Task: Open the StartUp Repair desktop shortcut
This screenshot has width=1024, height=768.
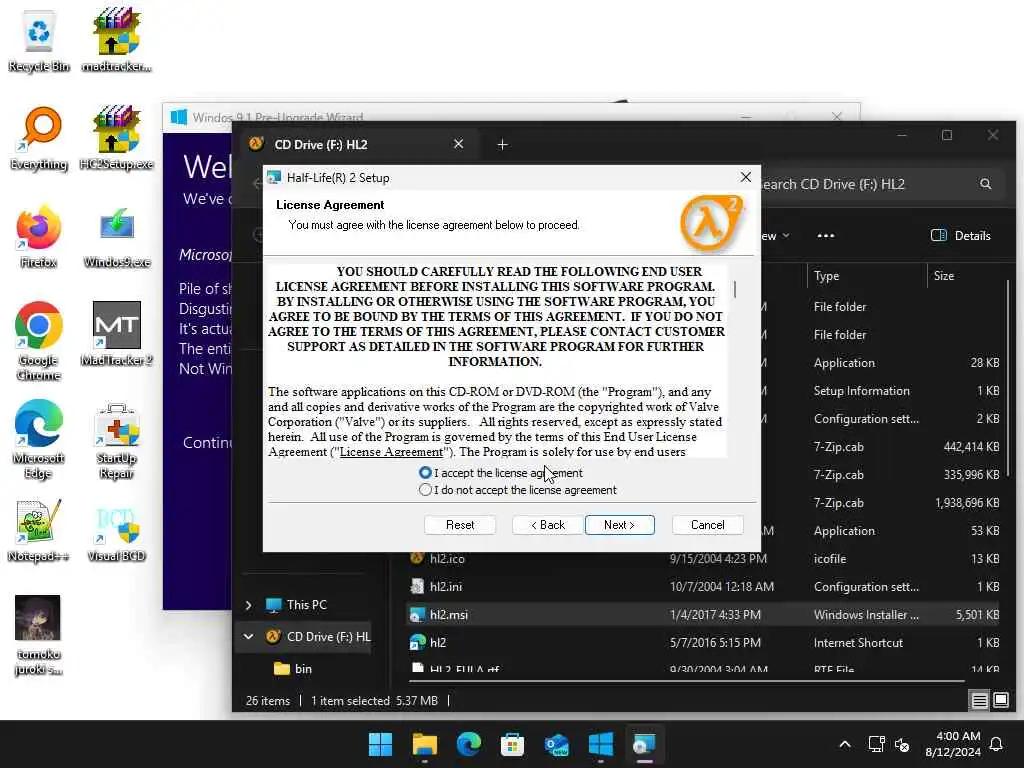Action: click(x=116, y=439)
